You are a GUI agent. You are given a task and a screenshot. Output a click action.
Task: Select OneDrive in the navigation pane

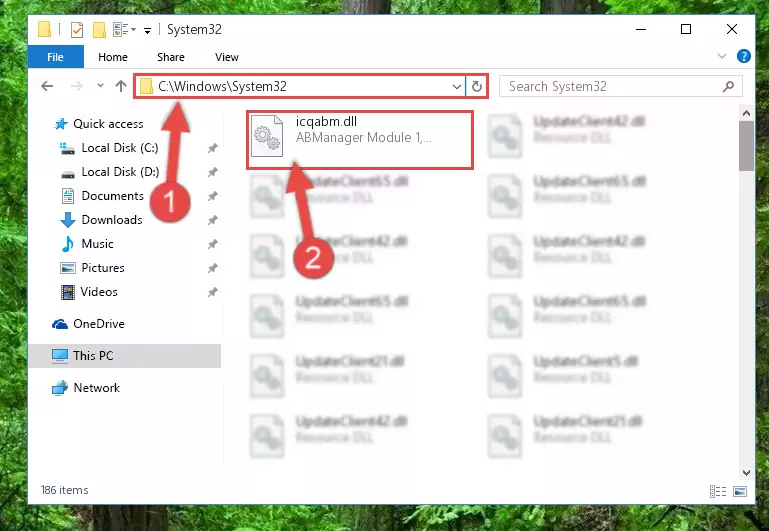[99, 324]
